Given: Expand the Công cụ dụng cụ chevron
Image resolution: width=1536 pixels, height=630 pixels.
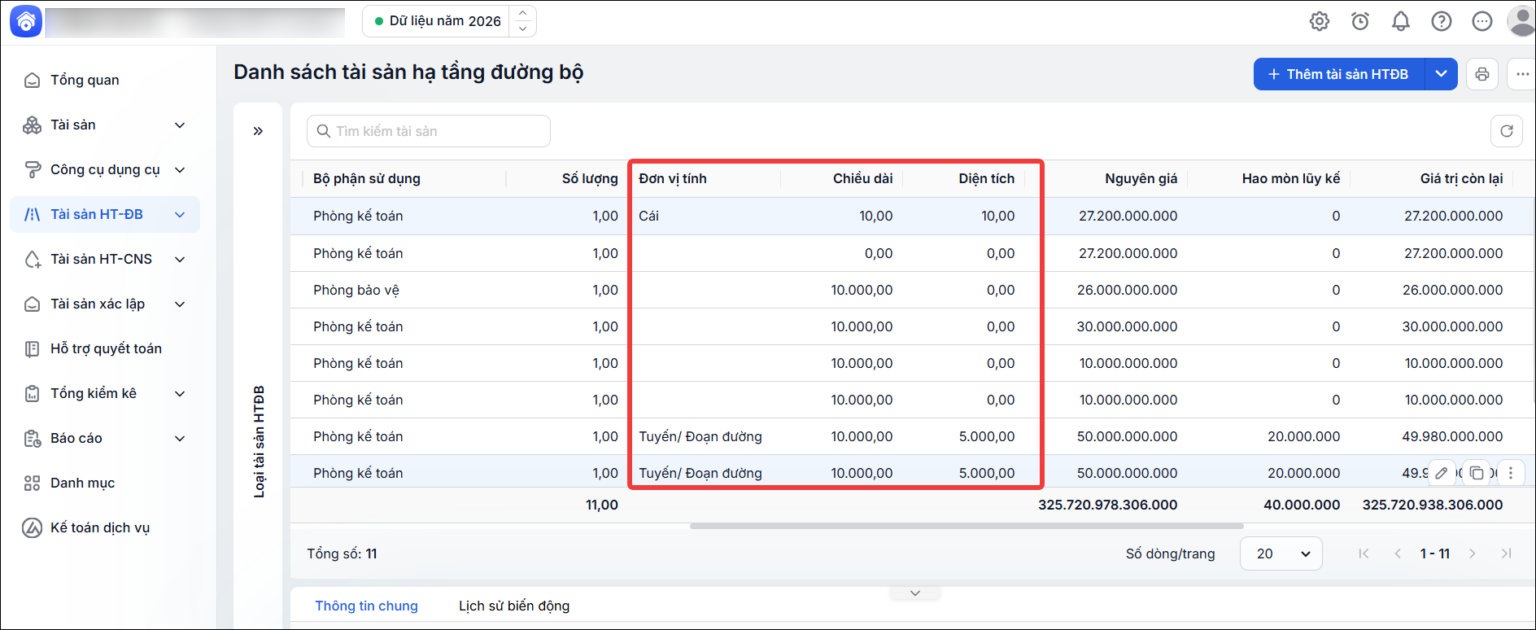Looking at the screenshot, I should pyautogui.click(x=180, y=170).
